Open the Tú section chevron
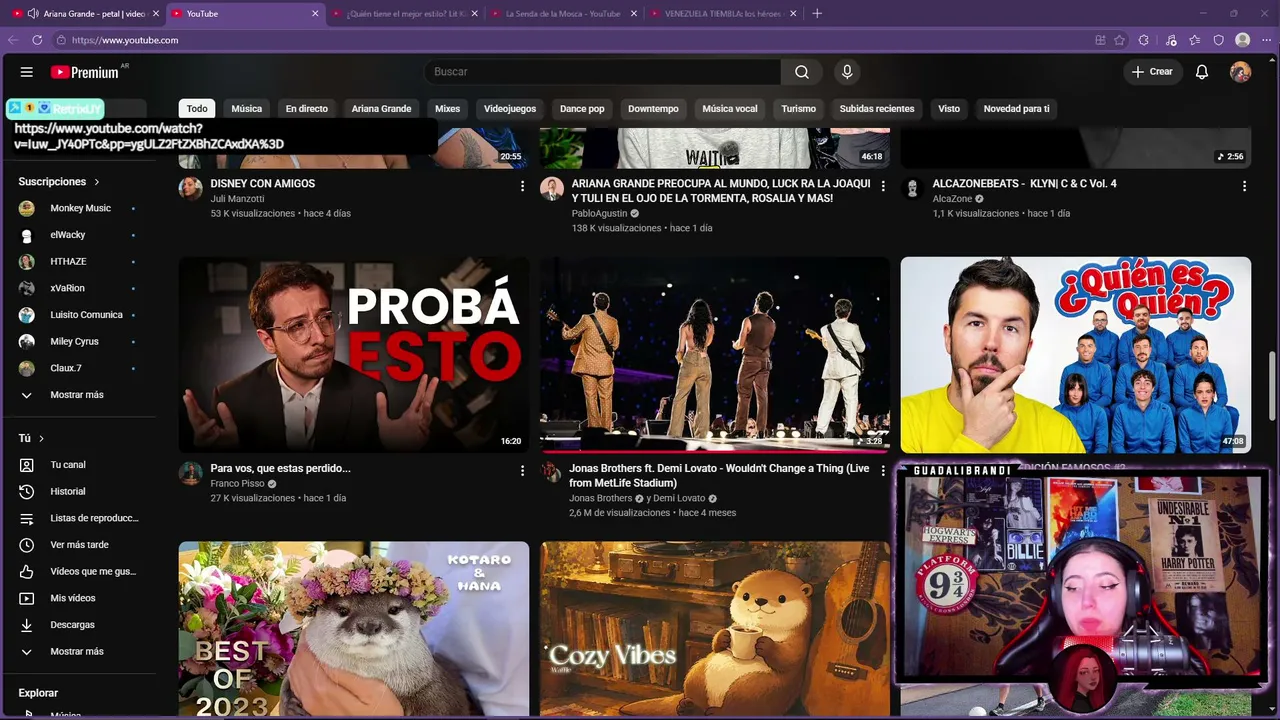This screenshot has width=1280, height=720. [x=41, y=439]
